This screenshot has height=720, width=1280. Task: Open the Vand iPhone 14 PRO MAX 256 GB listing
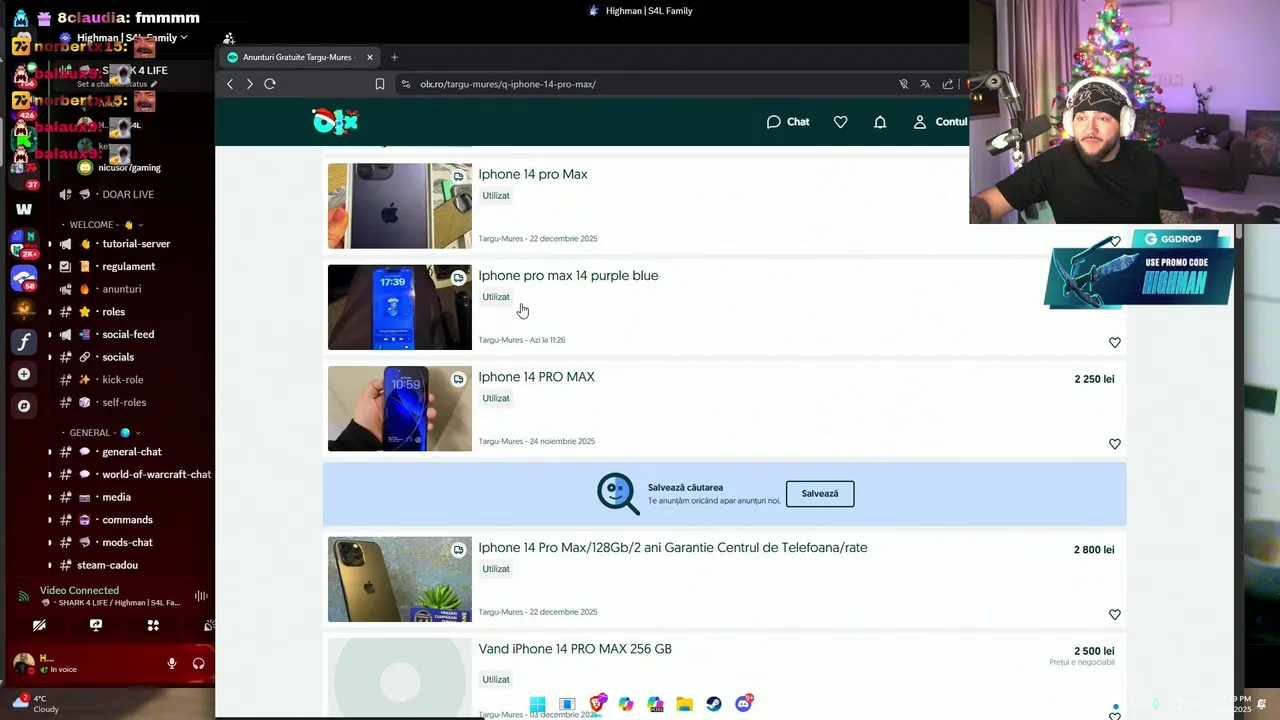tap(575, 649)
